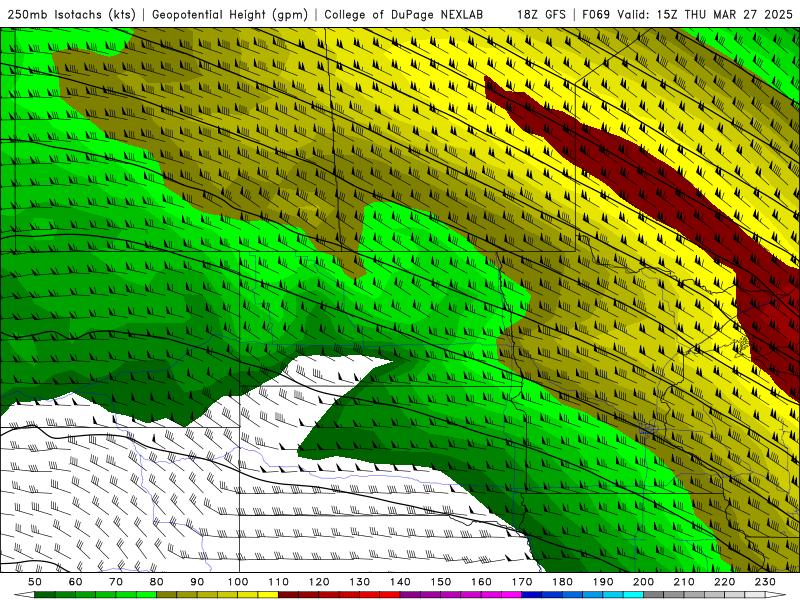Click the 230 kts legend label
The image size is (800, 600).
point(765,582)
